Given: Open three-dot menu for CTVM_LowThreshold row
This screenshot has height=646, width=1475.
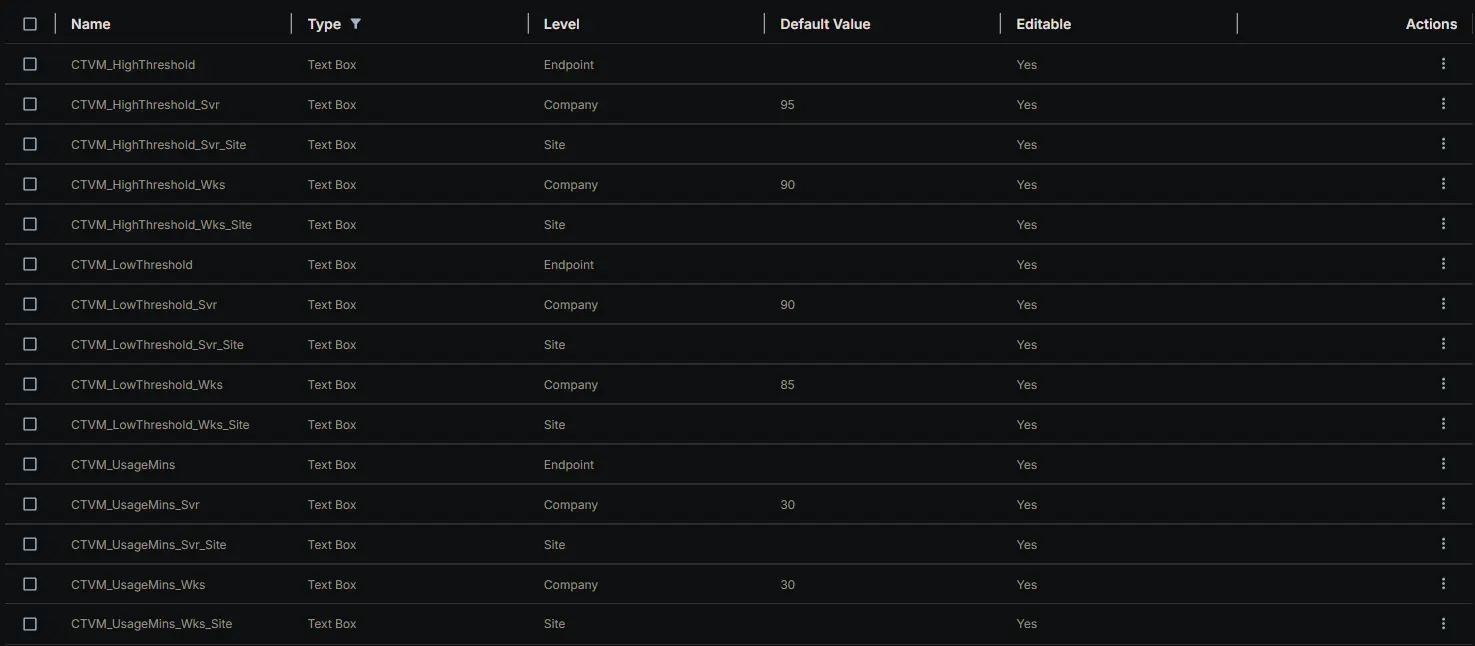Looking at the screenshot, I should pos(1443,264).
